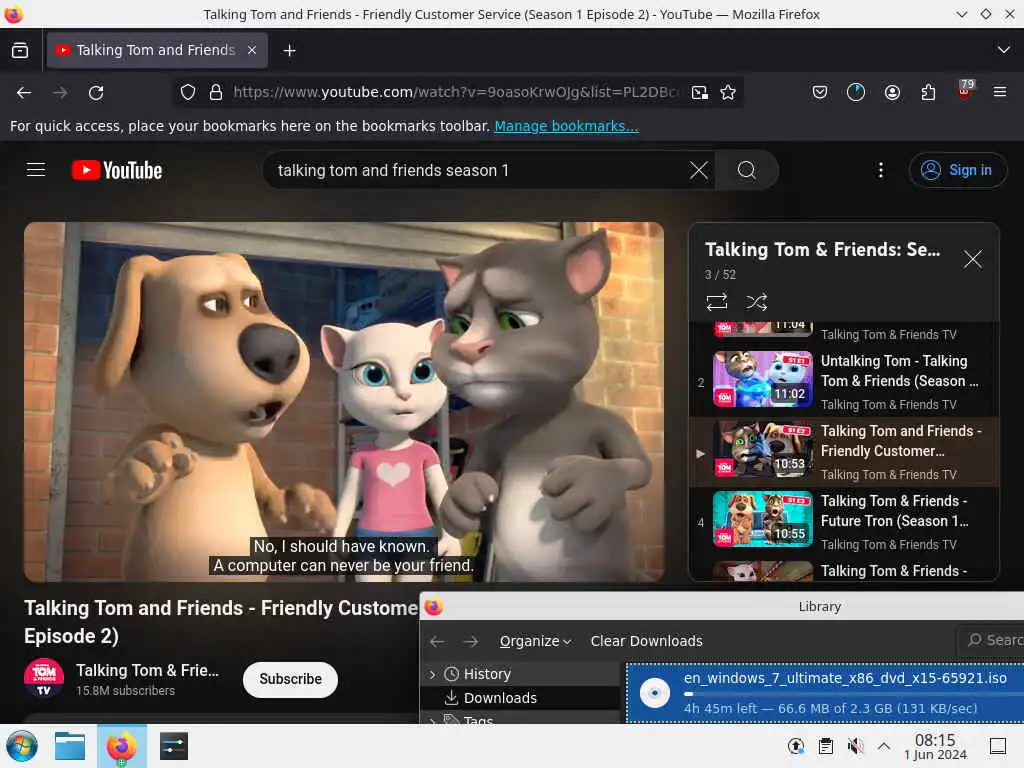Show site security padlock info
This screenshot has width=1024, height=768.
(216, 92)
